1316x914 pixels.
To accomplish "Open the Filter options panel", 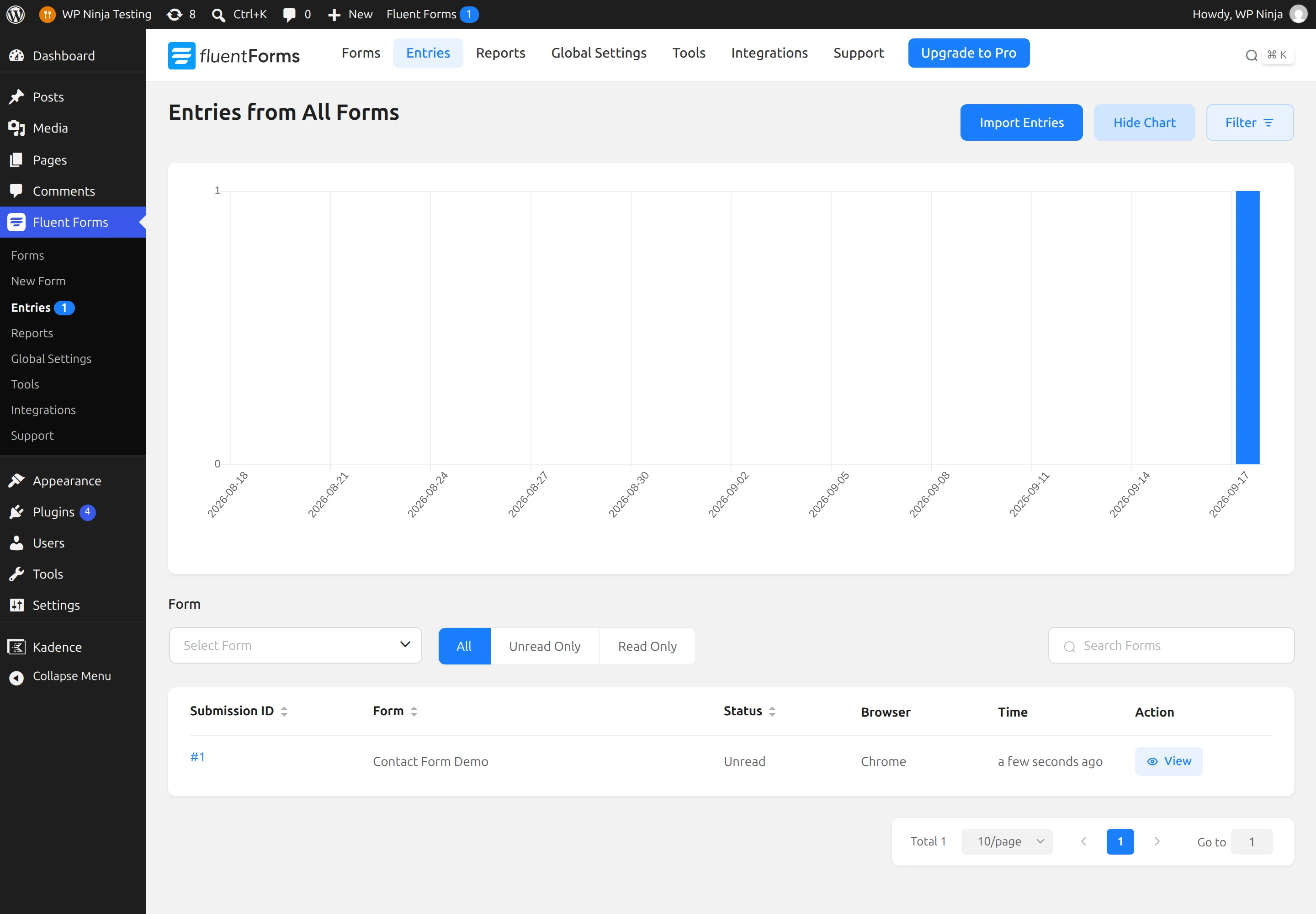I will click(1250, 122).
